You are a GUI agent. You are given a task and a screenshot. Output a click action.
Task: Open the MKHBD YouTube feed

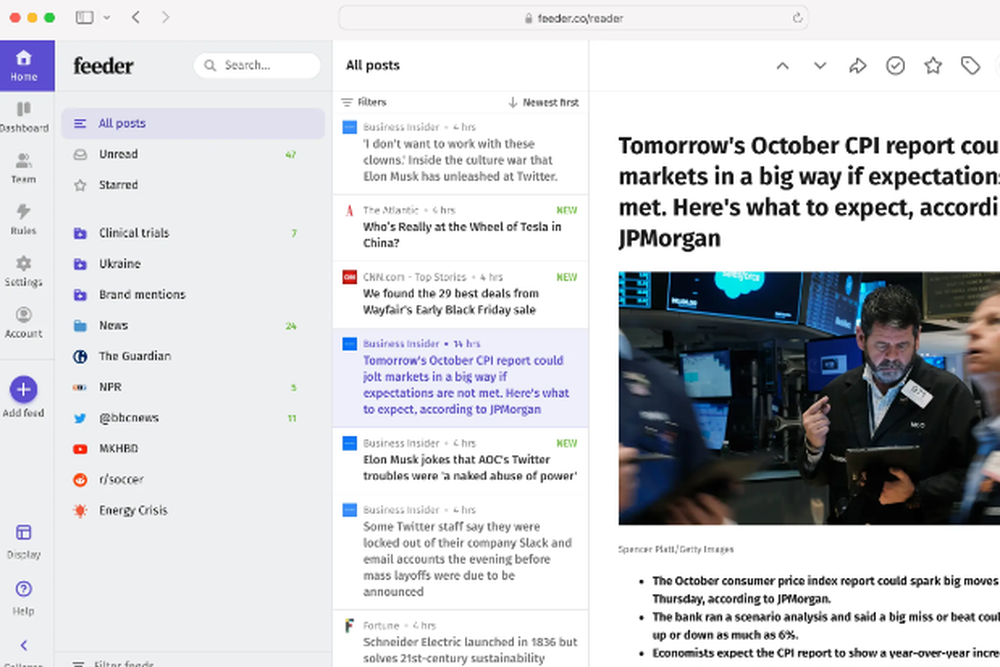tap(193, 448)
